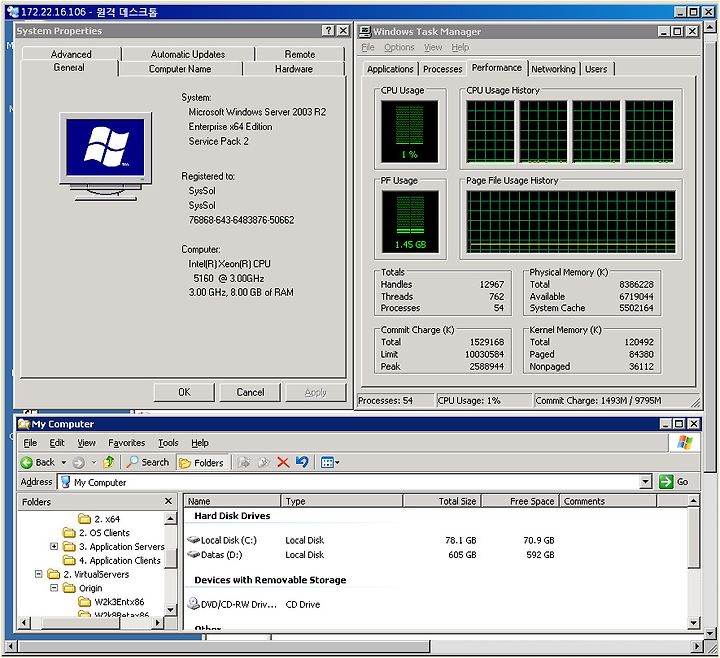Screen dimensions: 720x658
Task: Click the green Go button
Action: coord(674,482)
